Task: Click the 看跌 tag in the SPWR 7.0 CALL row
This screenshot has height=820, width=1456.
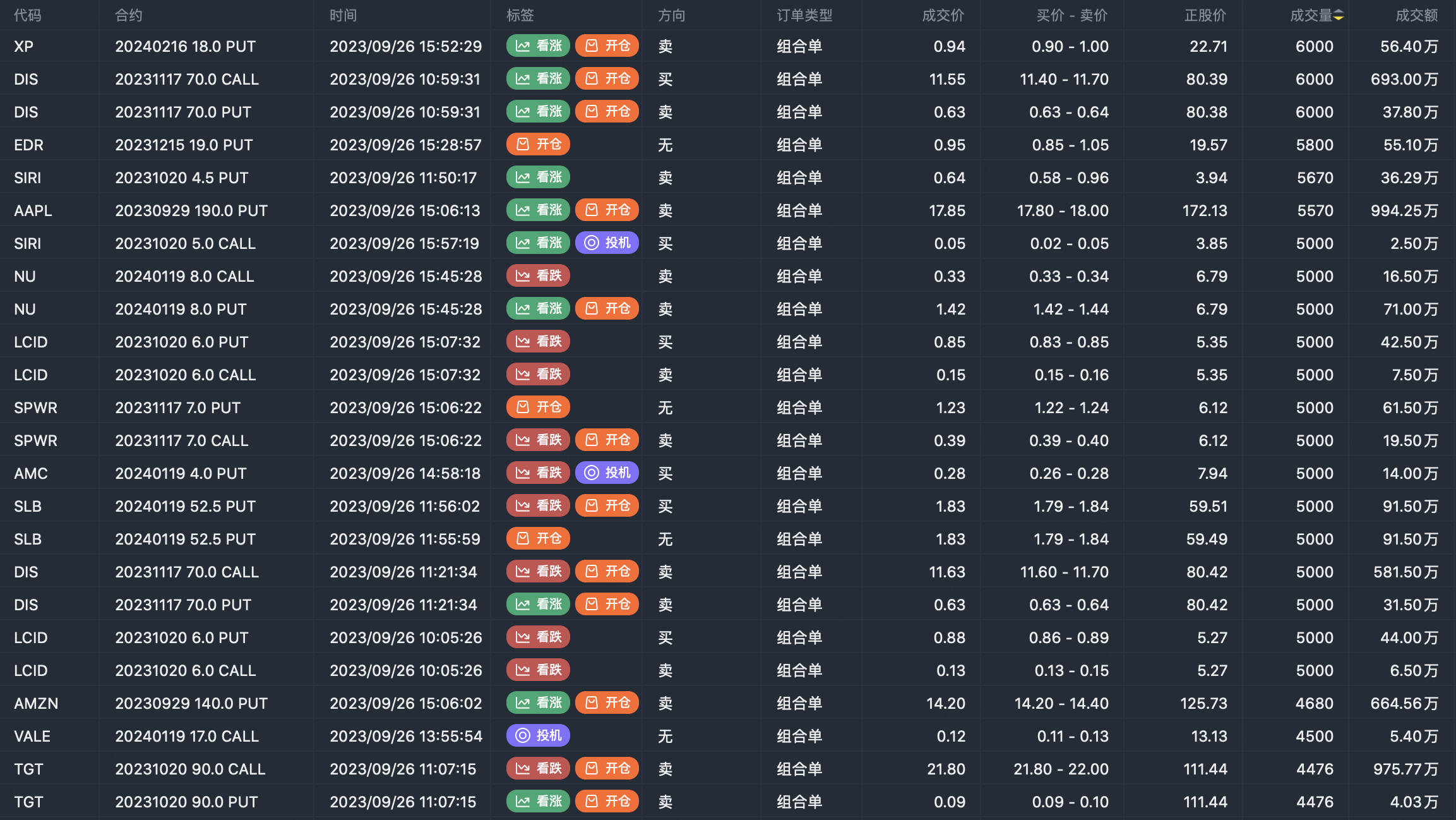Action: pos(538,440)
